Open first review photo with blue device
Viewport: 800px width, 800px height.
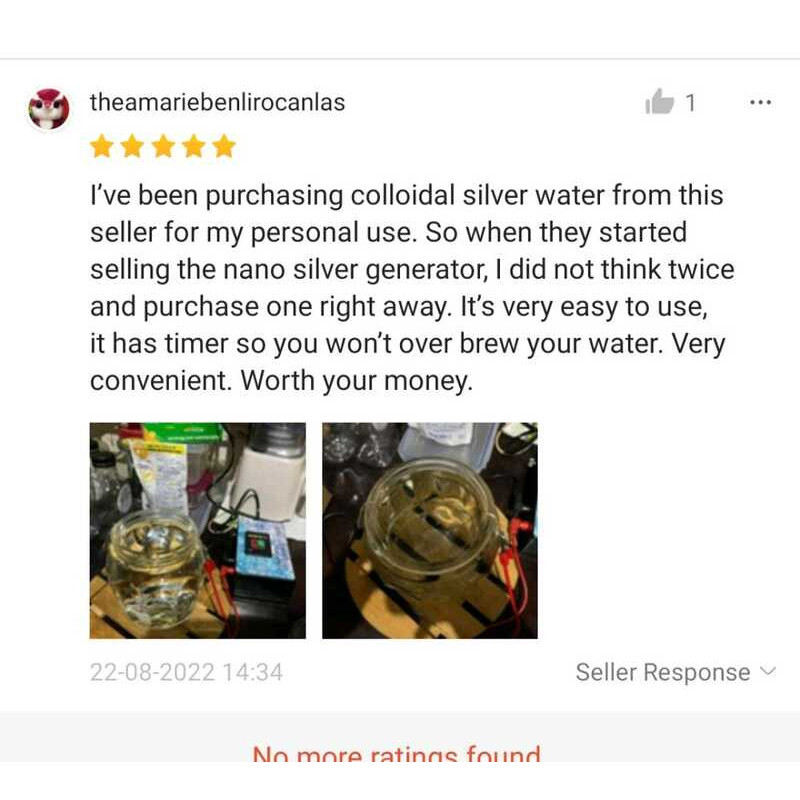(197, 530)
